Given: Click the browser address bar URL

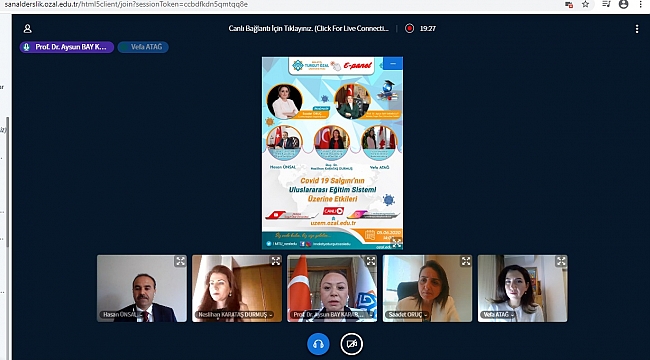Looking at the screenshot, I should (x=126, y=4).
